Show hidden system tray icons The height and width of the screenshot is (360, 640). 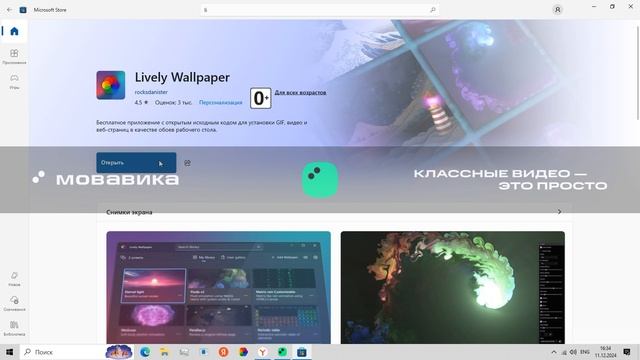point(554,352)
